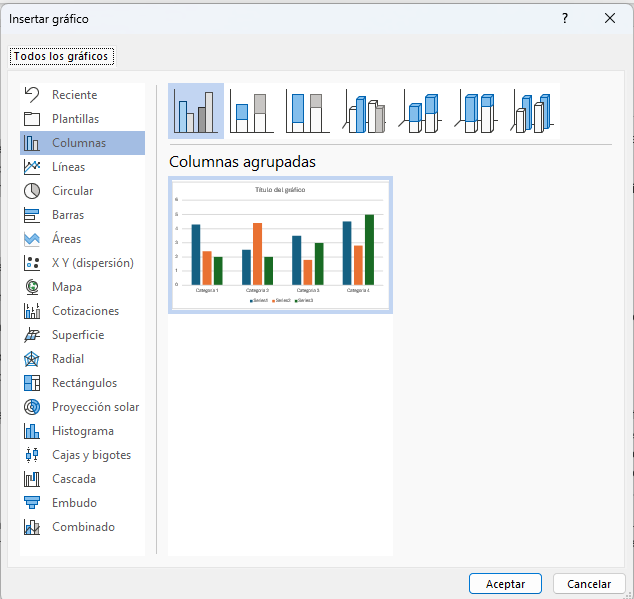The image size is (634, 599).
Task: Click the Superficie chart icon
Action: [x=32, y=335]
